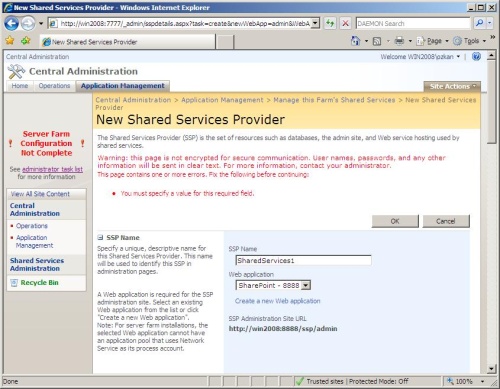
Task: Click Shared Services Administration sidebar heading
Action: coord(37,264)
